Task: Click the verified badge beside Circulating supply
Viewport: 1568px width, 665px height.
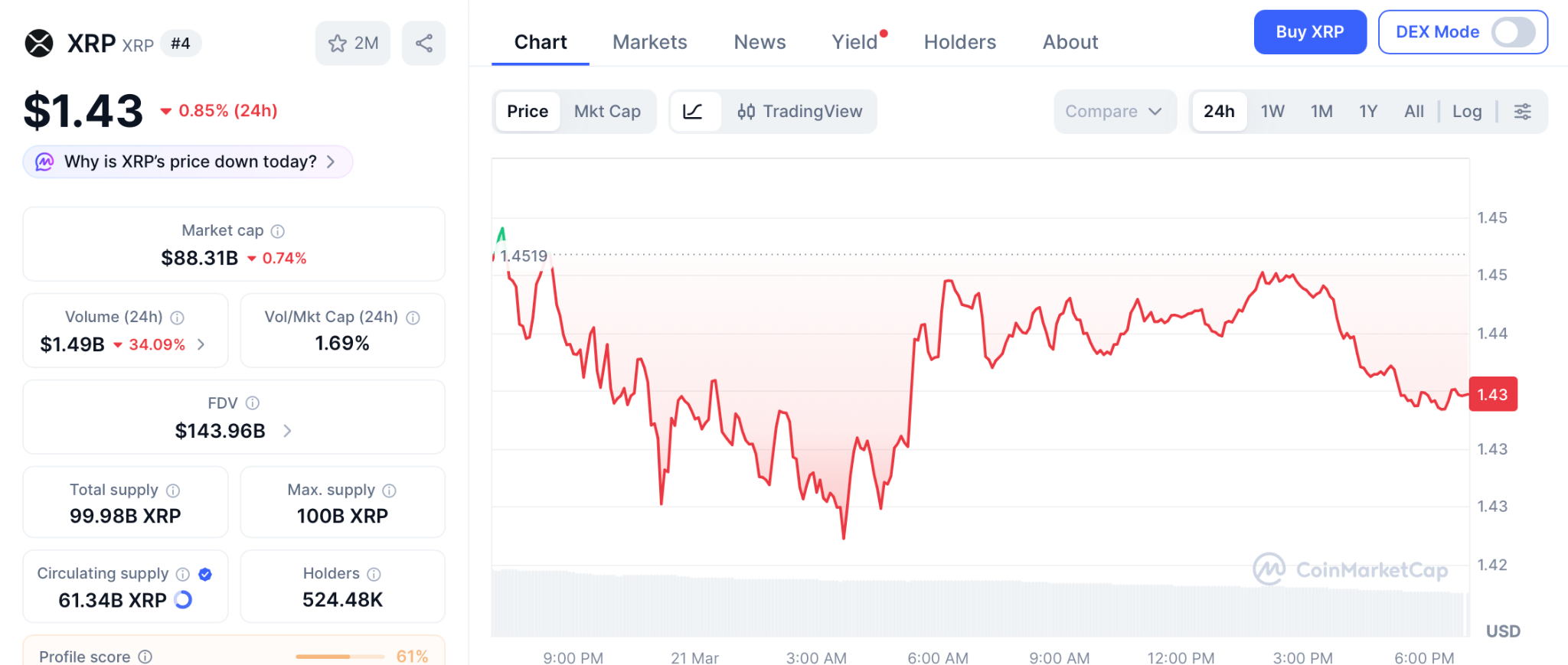Action: tap(204, 573)
